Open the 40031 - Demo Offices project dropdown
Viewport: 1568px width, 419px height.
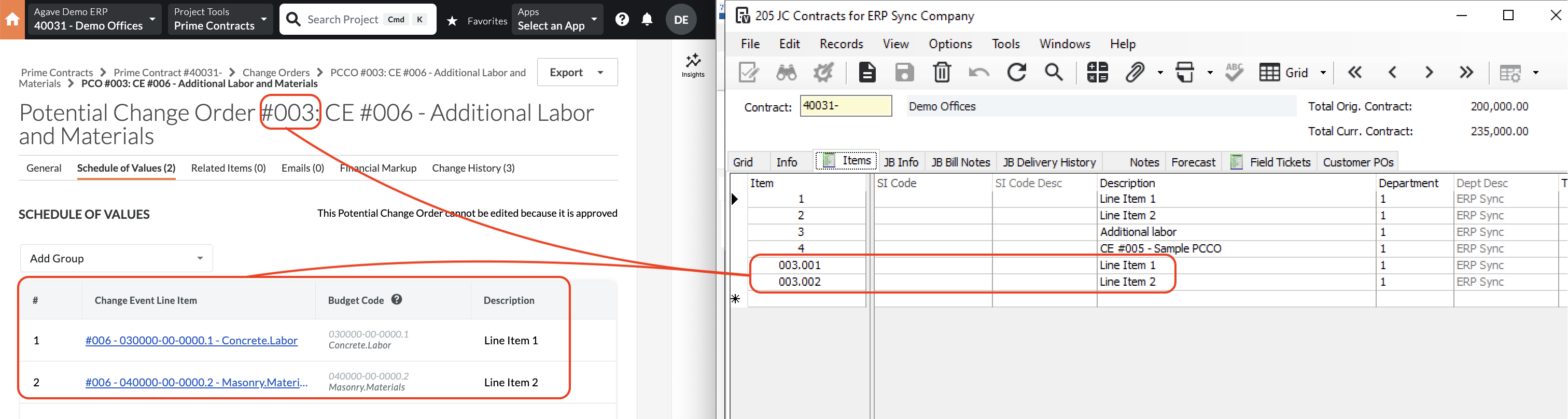coord(95,20)
